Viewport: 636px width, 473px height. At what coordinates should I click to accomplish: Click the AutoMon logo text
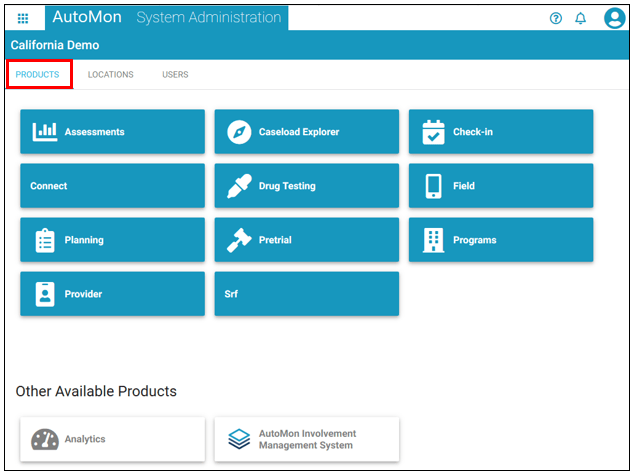pyautogui.click(x=87, y=17)
